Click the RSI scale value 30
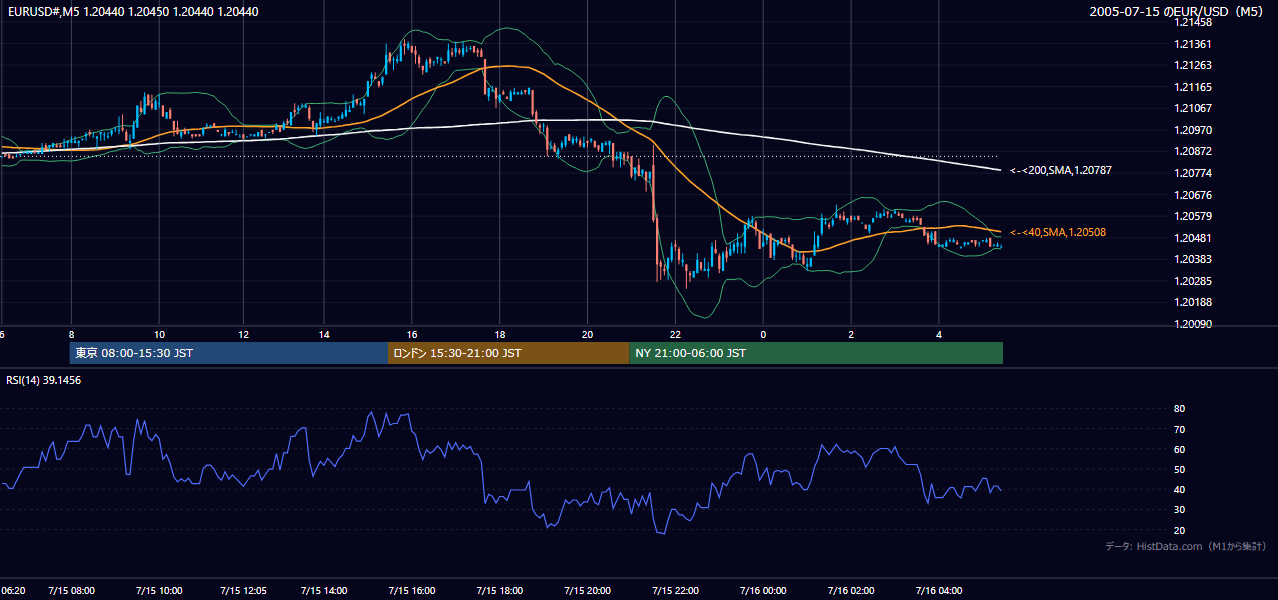The width and height of the screenshot is (1278, 600). (x=1179, y=510)
